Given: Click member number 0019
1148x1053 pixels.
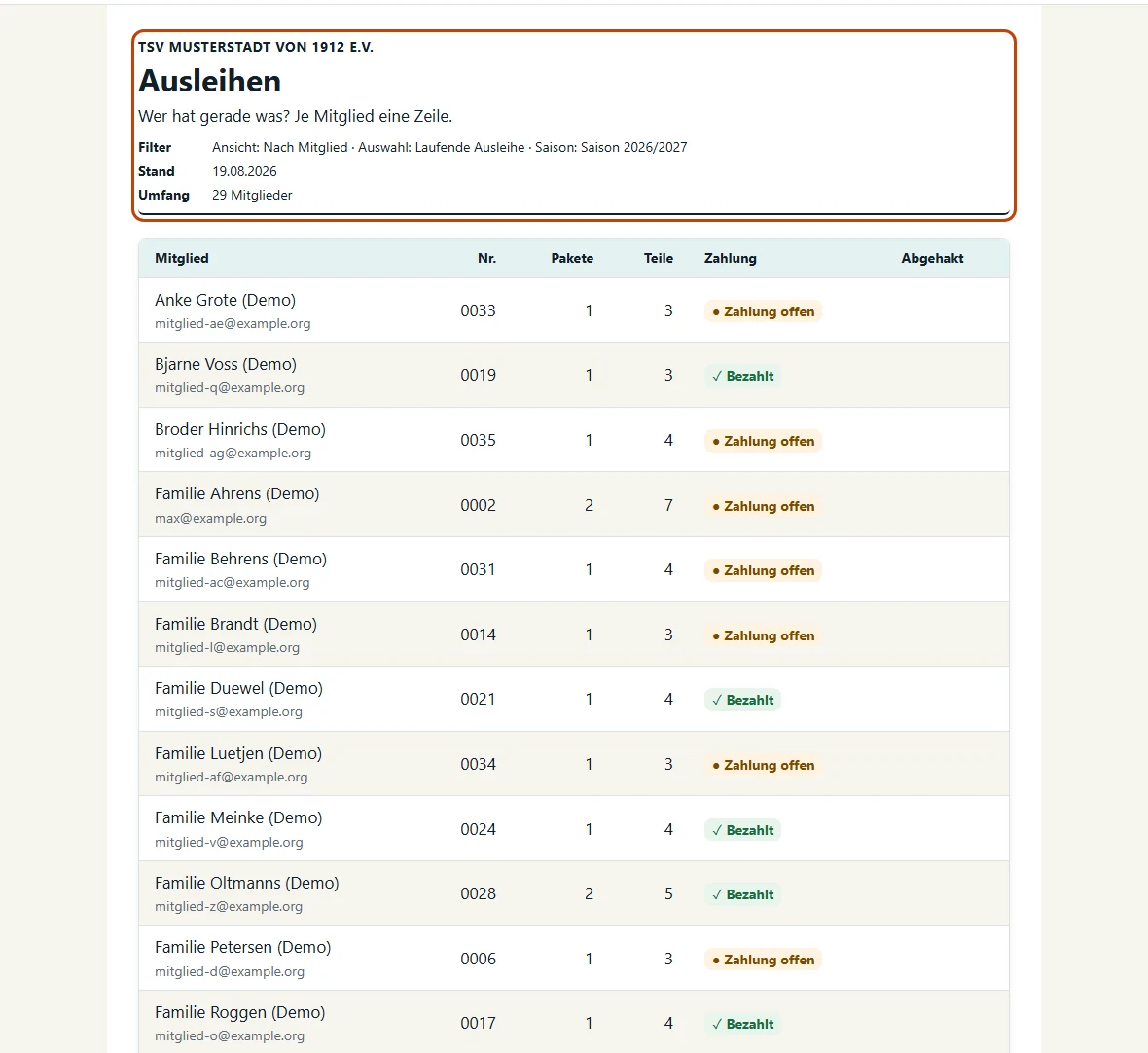Looking at the screenshot, I should 478,375.
